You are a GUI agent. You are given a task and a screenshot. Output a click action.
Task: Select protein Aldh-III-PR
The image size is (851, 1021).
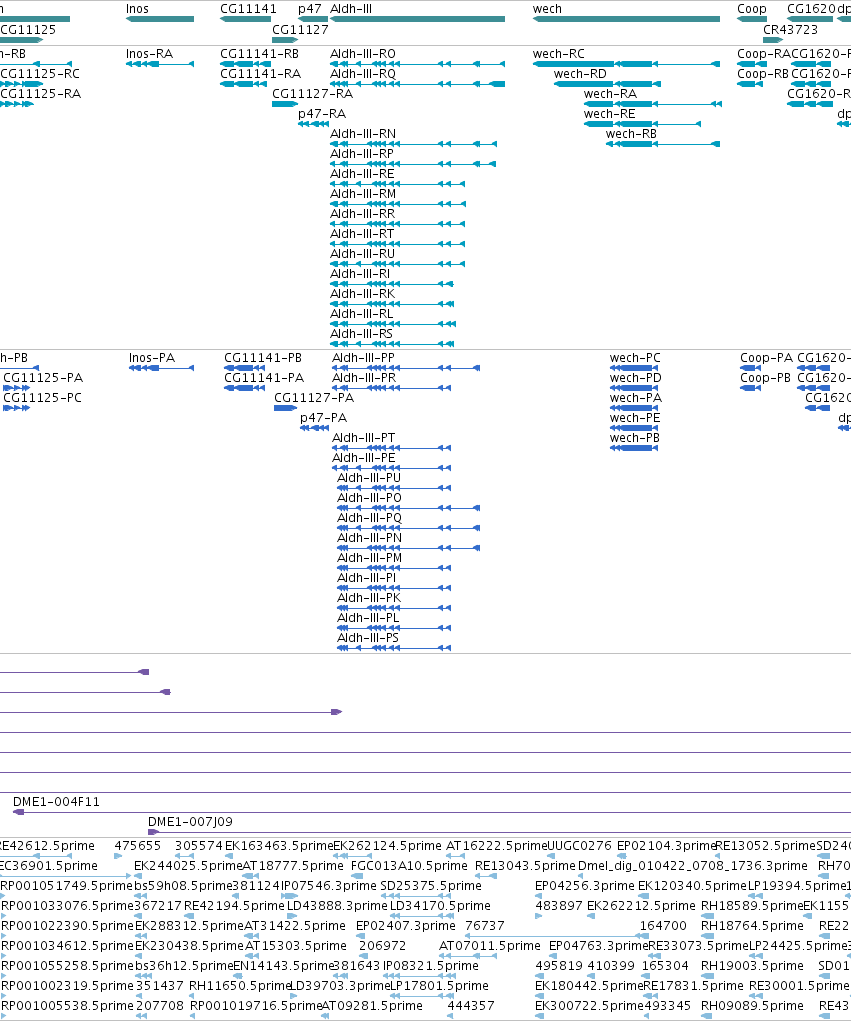(364, 378)
